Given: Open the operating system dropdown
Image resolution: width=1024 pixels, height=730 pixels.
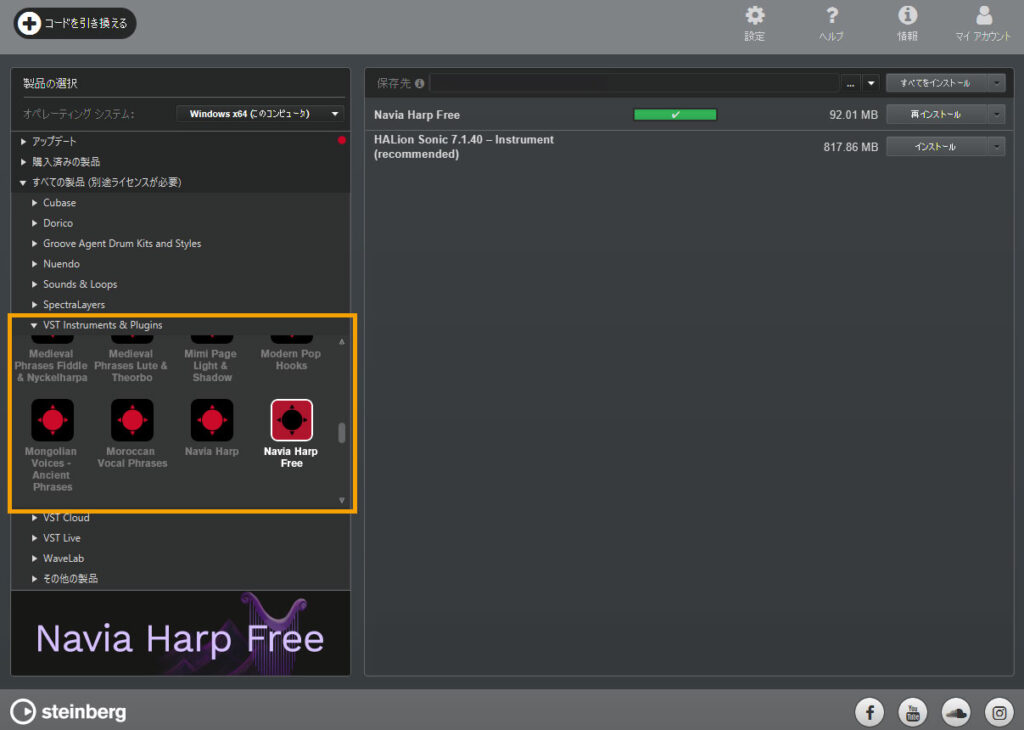Looking at the screenshot, I should [260, 114].
